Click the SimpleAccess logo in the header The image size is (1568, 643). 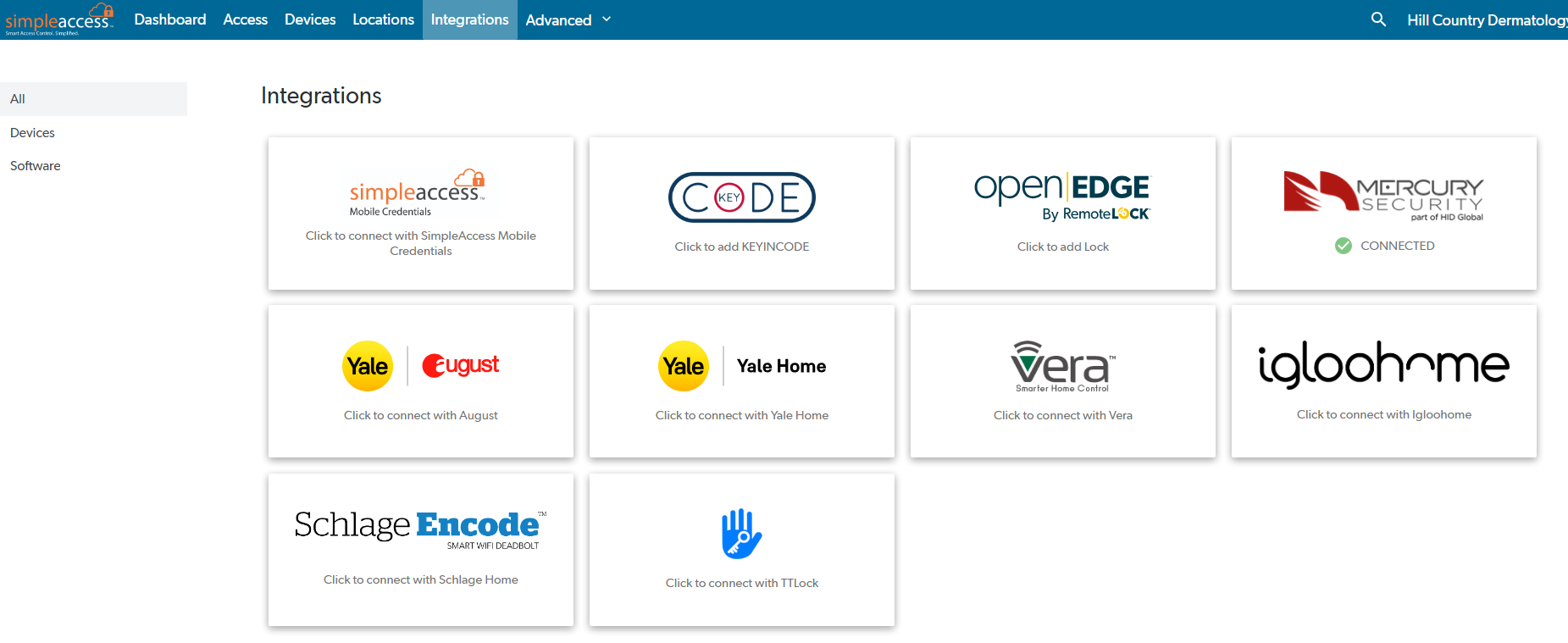point(59,19)
